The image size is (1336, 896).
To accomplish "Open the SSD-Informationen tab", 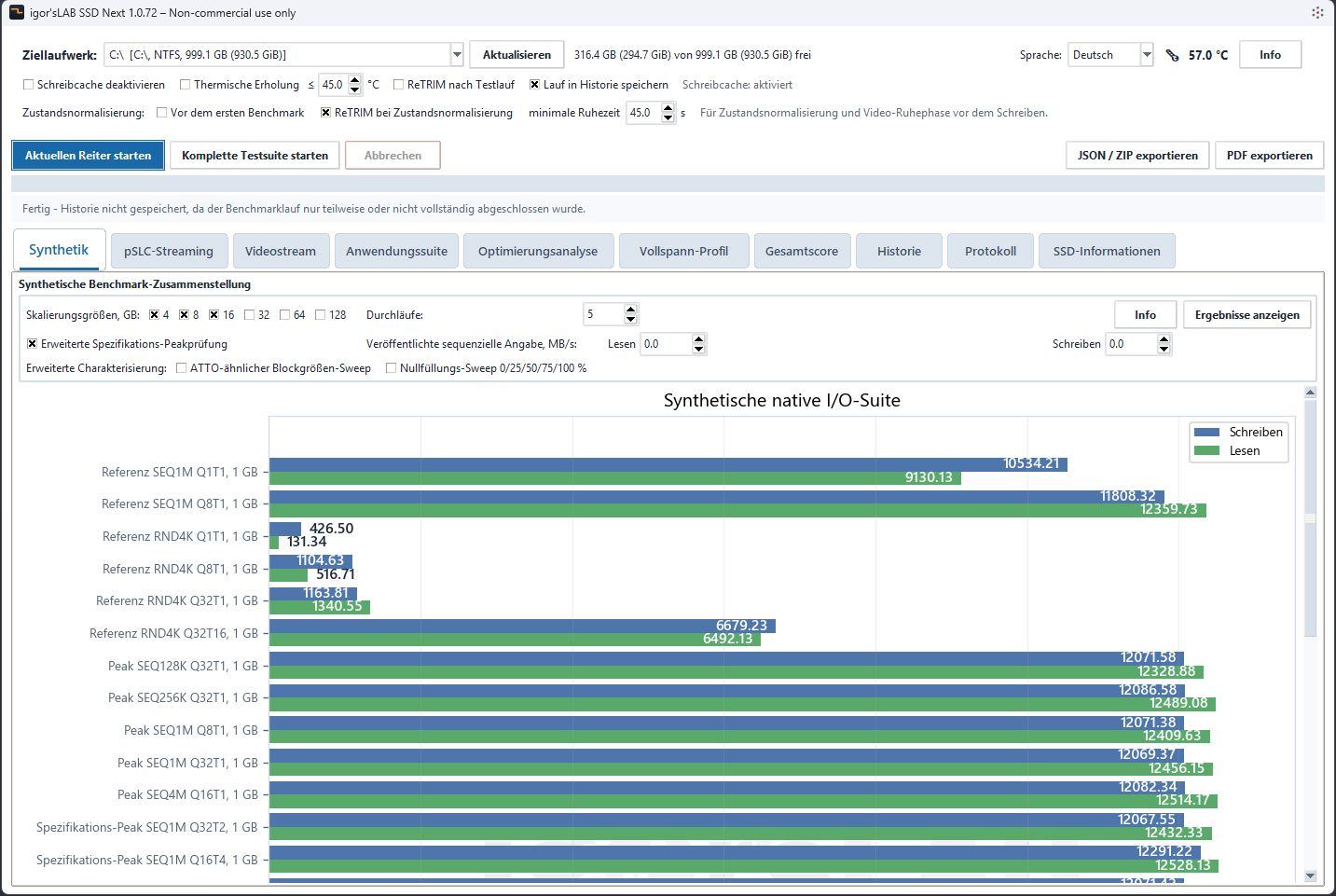I will (x=1107, y=251).
